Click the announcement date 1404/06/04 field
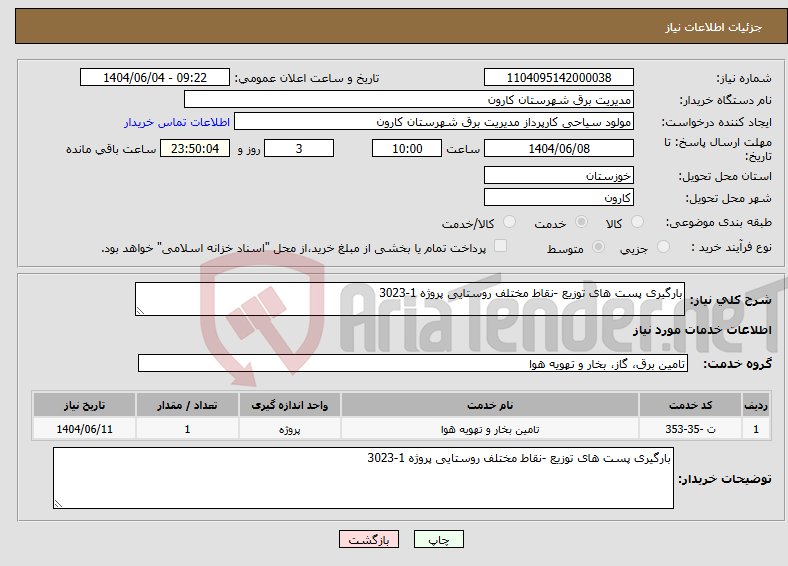Image resolution: width=788 pixels, height=566 pixels. pyautogui.click(x=155, y=77)
